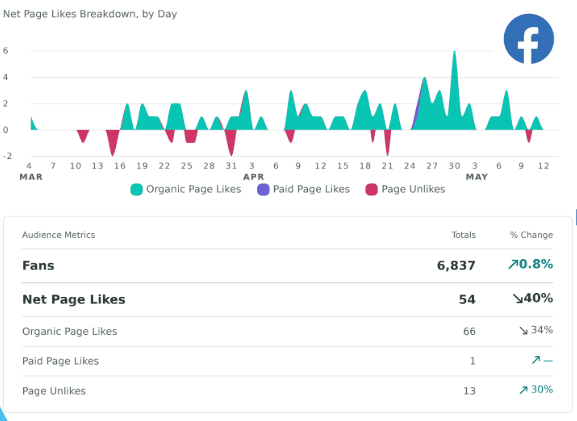Image resolution: width=577 pixels, height=421 pixels.
Task: Click the Audience Metrics header
Action: [x=59, y=235]
